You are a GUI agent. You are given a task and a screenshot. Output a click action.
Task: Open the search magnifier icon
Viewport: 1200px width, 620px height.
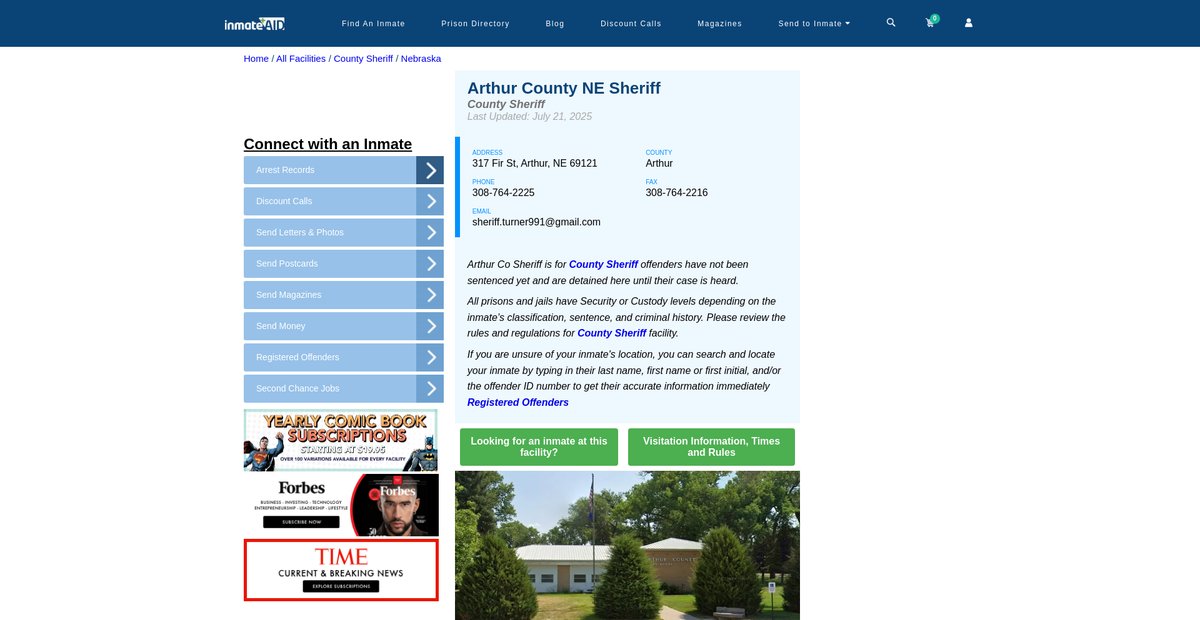click(891, 22)
